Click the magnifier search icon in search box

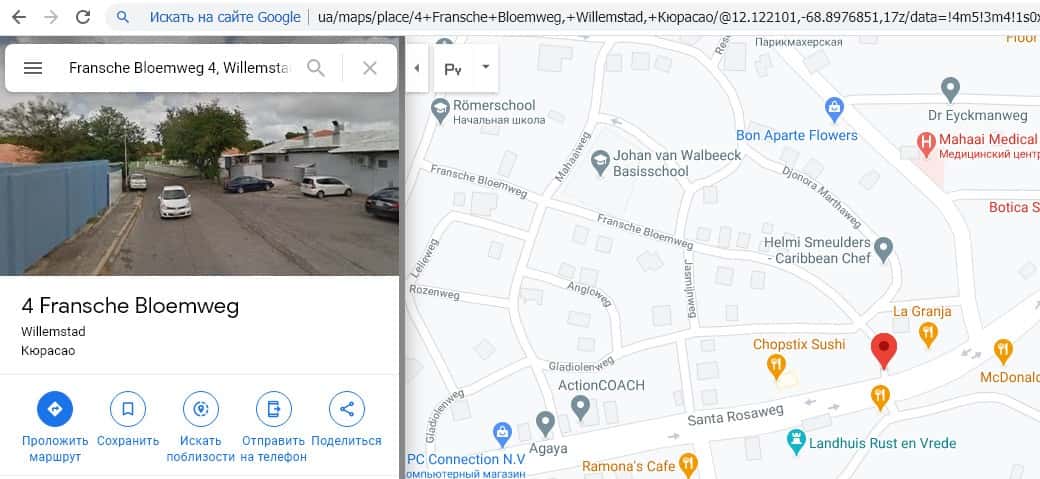316,68
